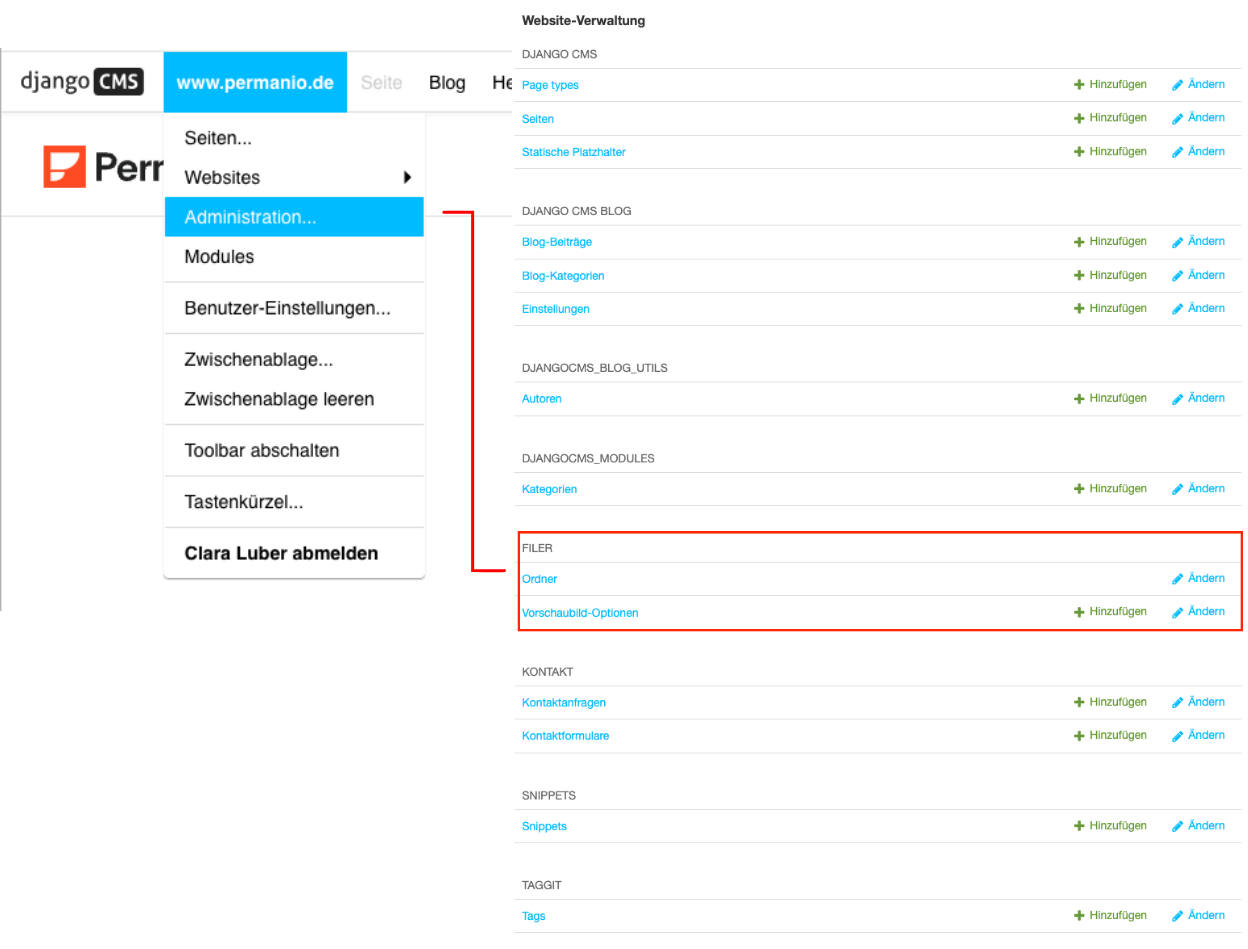
Task: Click Ändern pencil for Ordner
Action: pos(1198,579)
